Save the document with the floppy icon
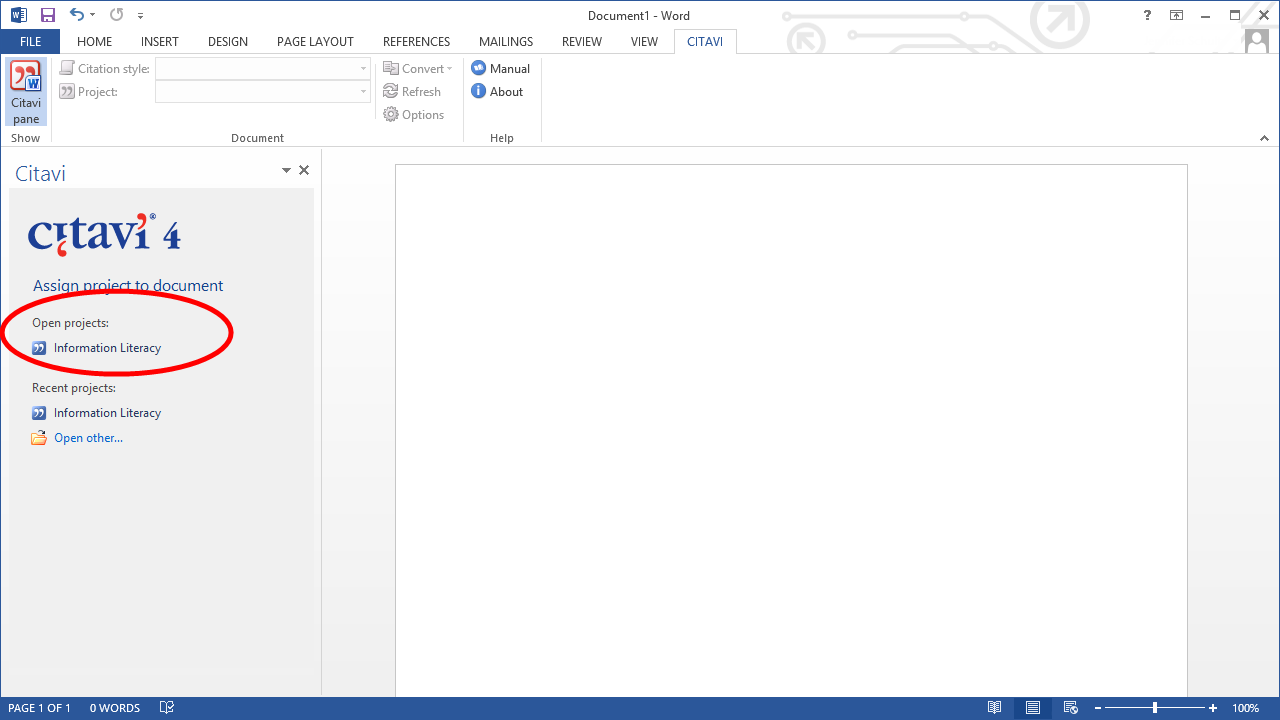Image resolution: width=1280 pixels, height=720 pixels. [47, 15]
